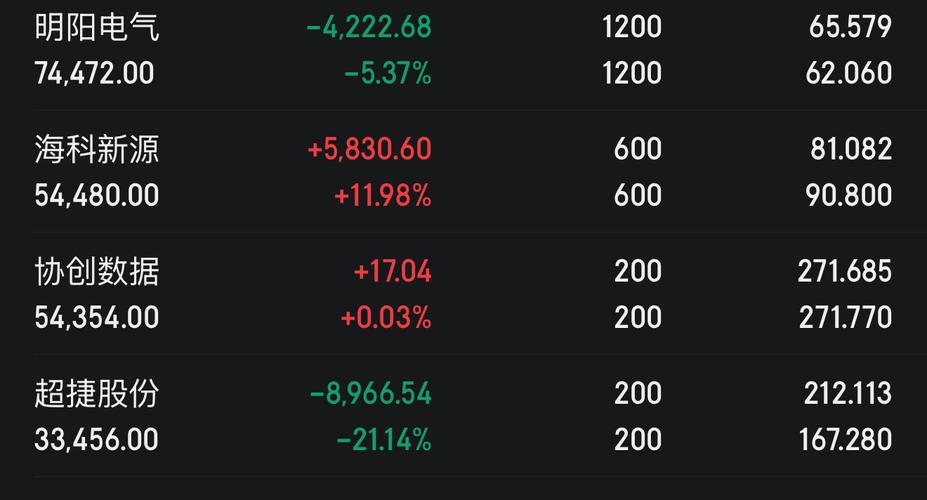Click the current price 62.060
The height and width of the screenshot is (500, 927).
tap(850, 73)
